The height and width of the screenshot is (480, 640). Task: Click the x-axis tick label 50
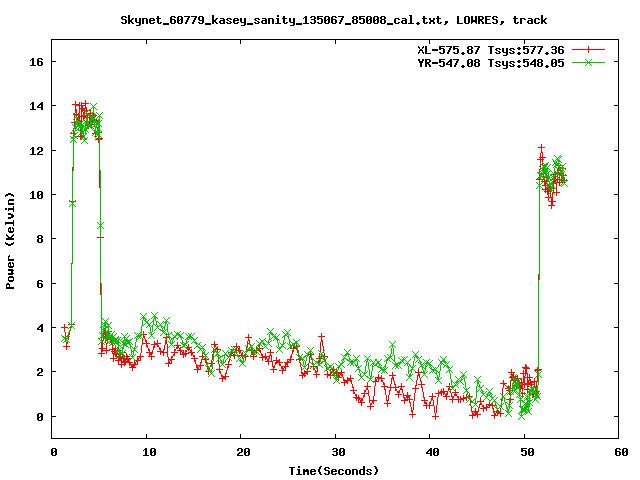tap(527, 452)
